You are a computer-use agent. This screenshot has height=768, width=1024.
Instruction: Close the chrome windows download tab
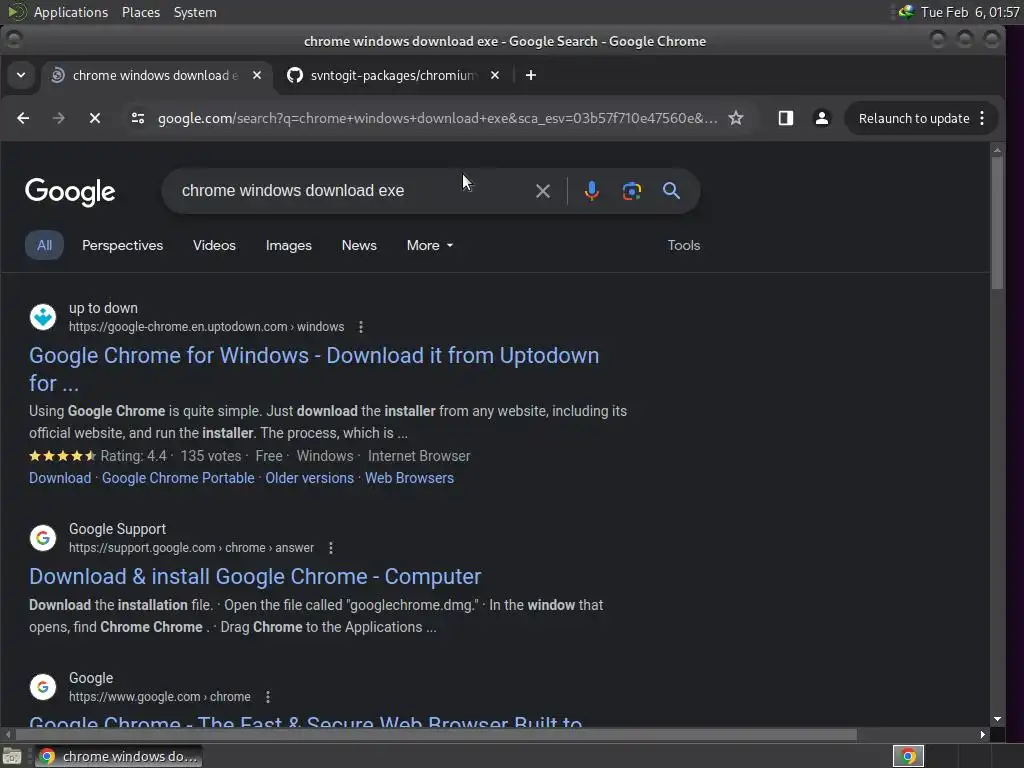coord(257,75)
